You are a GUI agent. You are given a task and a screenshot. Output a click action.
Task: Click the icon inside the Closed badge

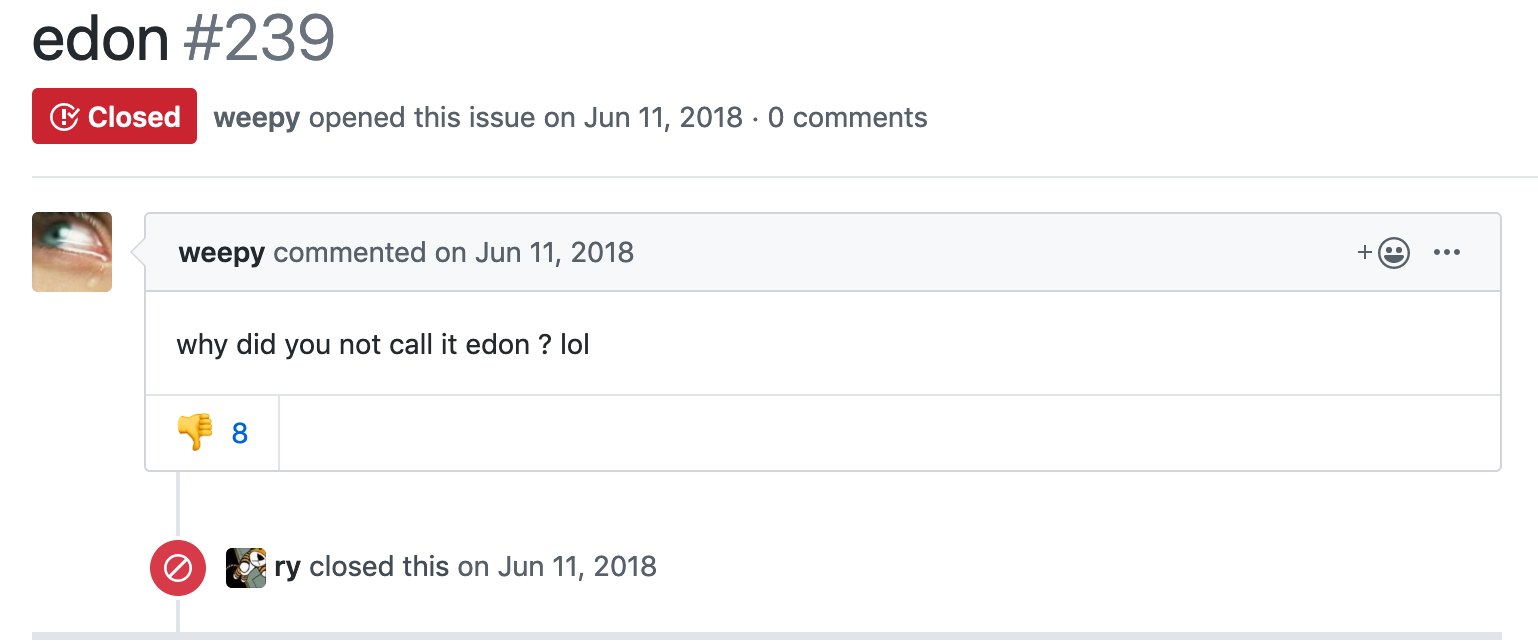65,117
